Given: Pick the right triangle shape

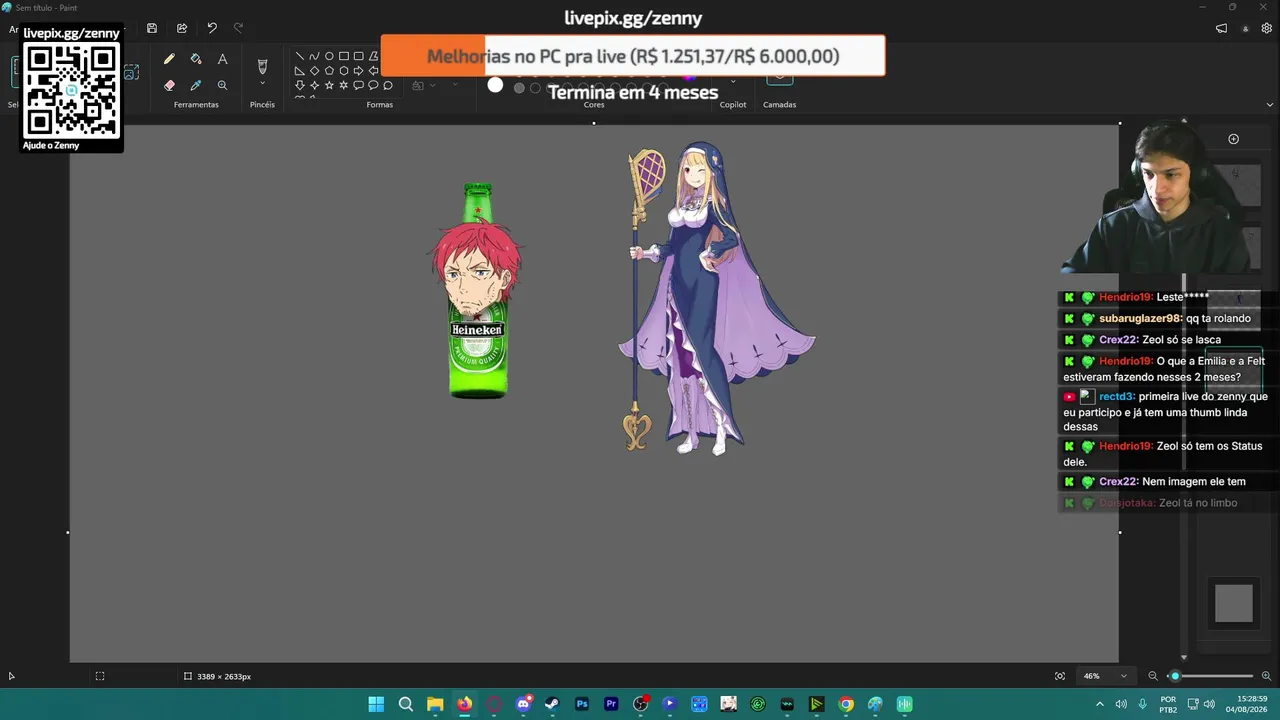Looking at the screenshot, I should (x=300, y=71).
